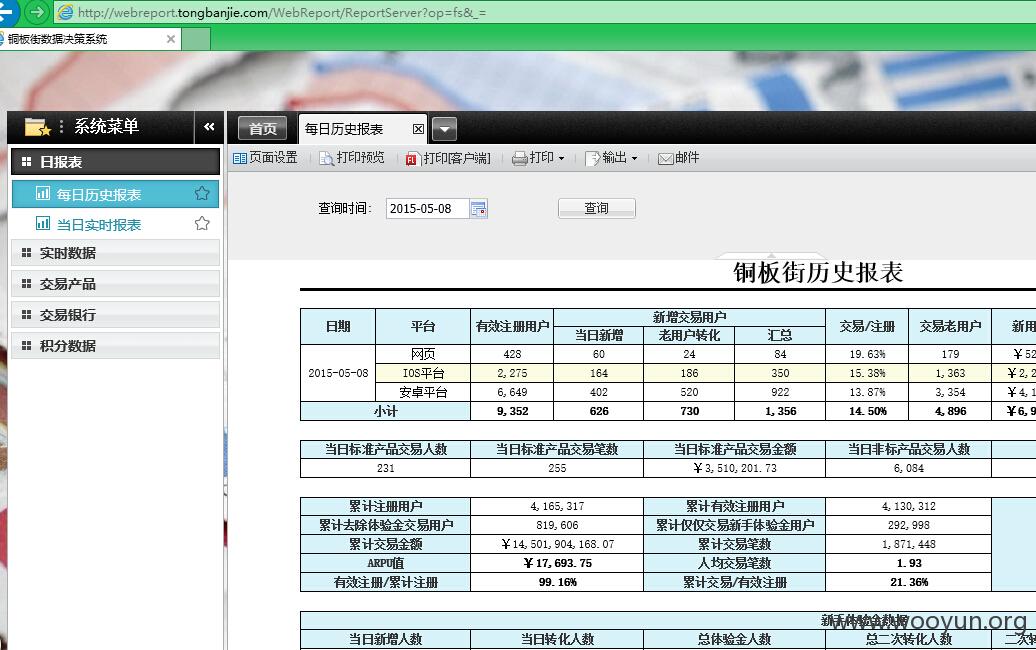Click the 查询 query button

[597, 208]
